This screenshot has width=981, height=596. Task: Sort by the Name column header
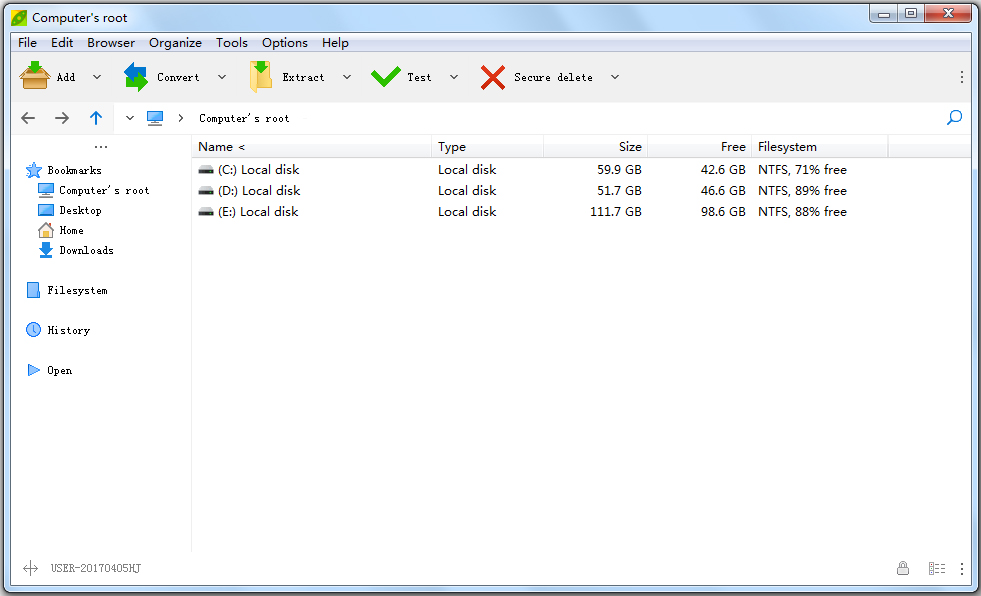coord(312,147)
